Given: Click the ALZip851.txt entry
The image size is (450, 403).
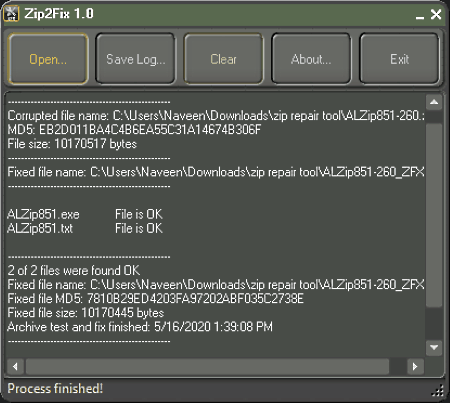Looking at the screenshot, I should point(40,229).
